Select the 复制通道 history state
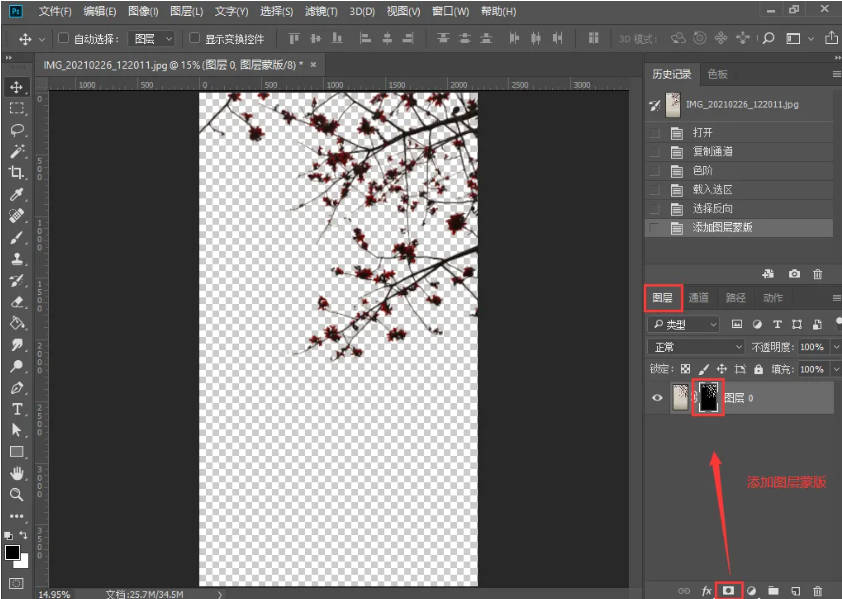This screenshot has height=599, width=842. tap(739, 151)
